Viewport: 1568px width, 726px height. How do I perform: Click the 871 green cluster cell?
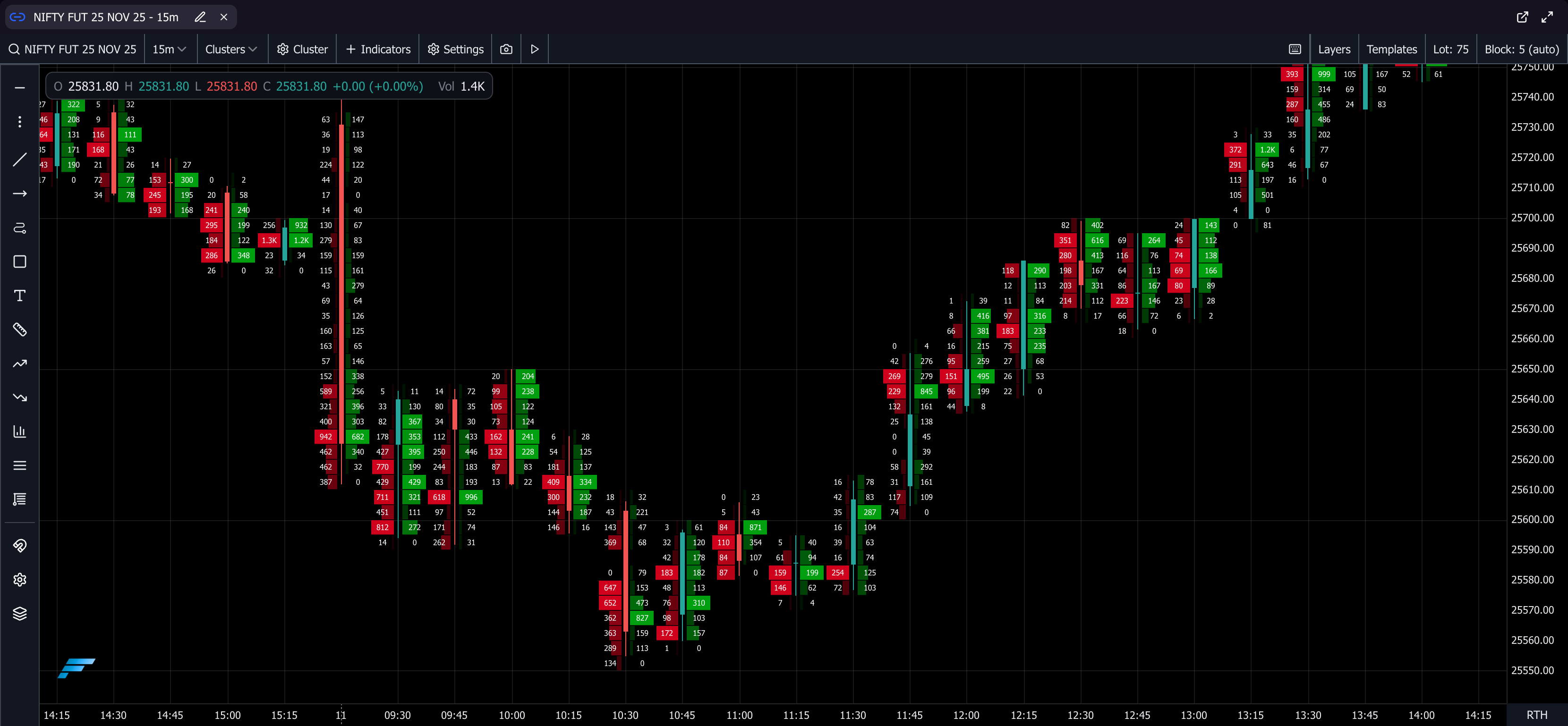(755, 528)
